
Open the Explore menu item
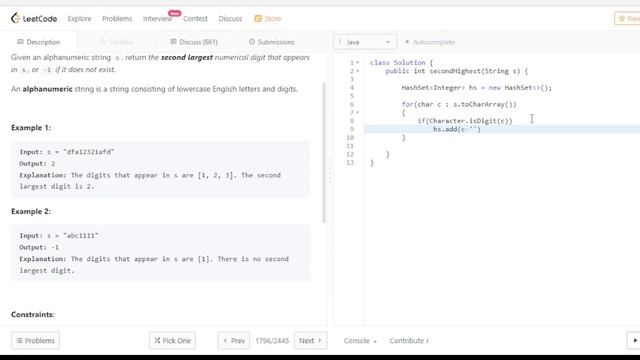coord(80,19)
